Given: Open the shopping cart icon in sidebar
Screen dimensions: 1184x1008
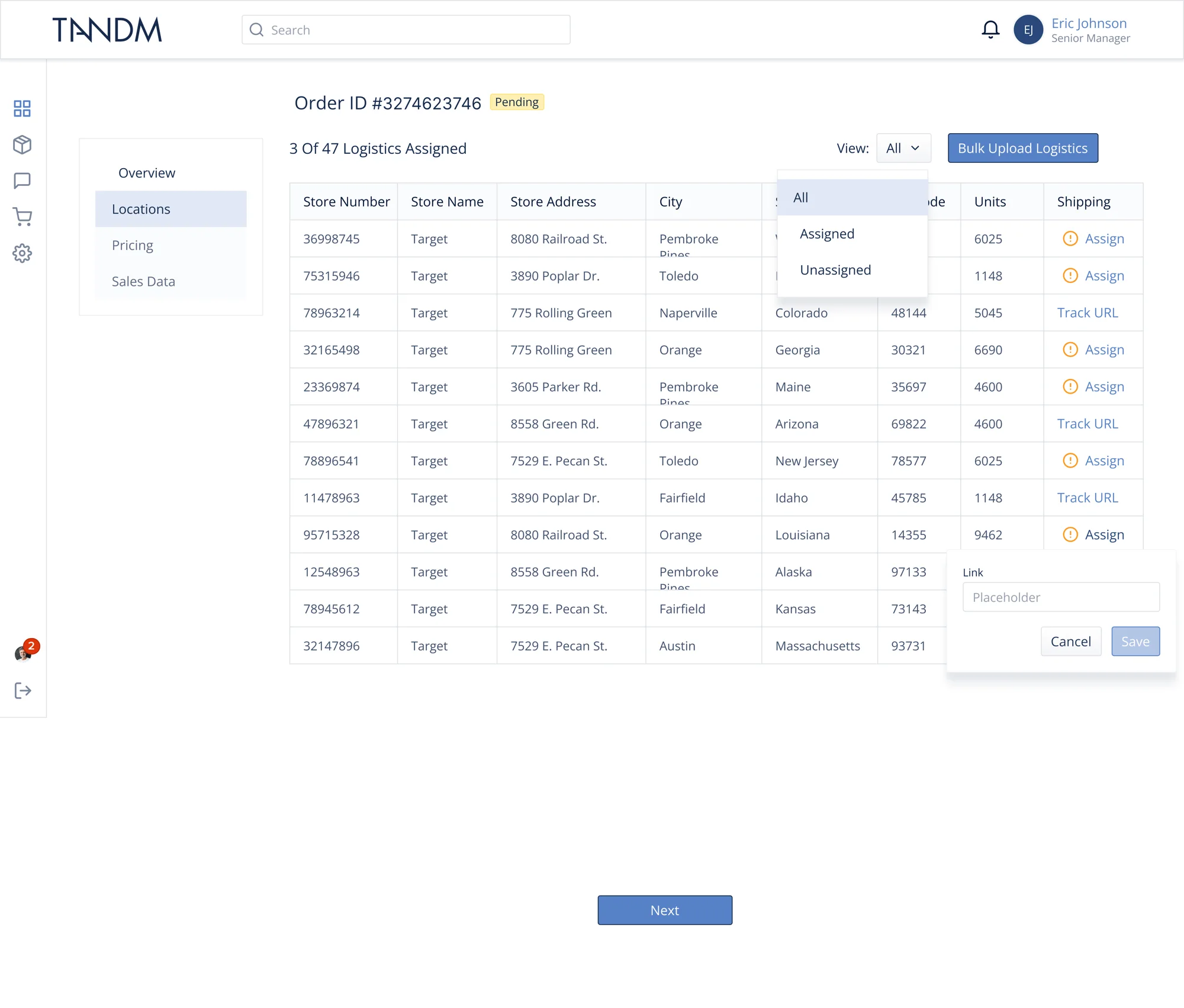Looking at the screenshot, I should tap(22, 217).
